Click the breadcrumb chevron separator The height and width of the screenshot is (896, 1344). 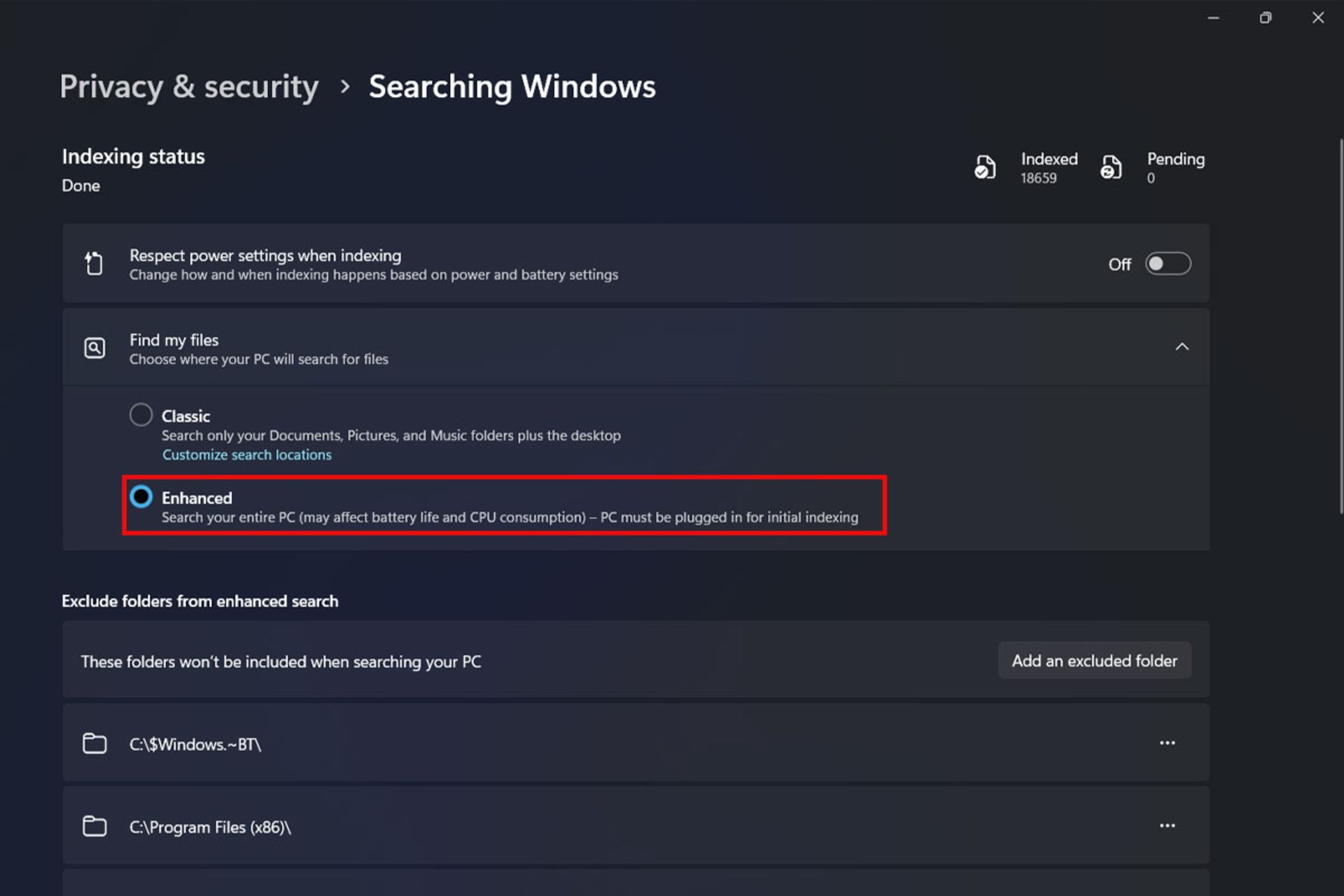[x=344, y=87]
